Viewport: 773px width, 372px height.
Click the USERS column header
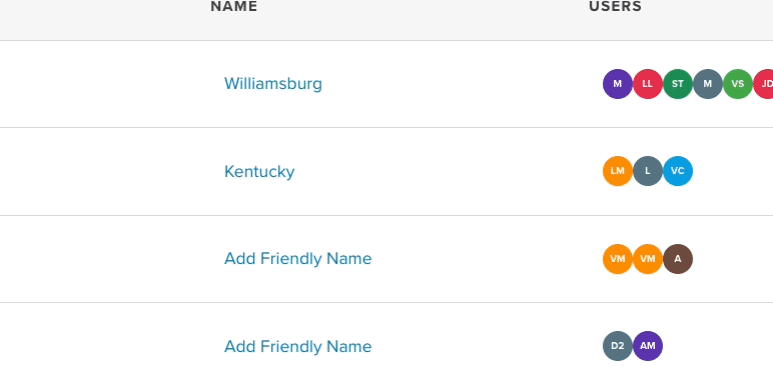point(615,6)
